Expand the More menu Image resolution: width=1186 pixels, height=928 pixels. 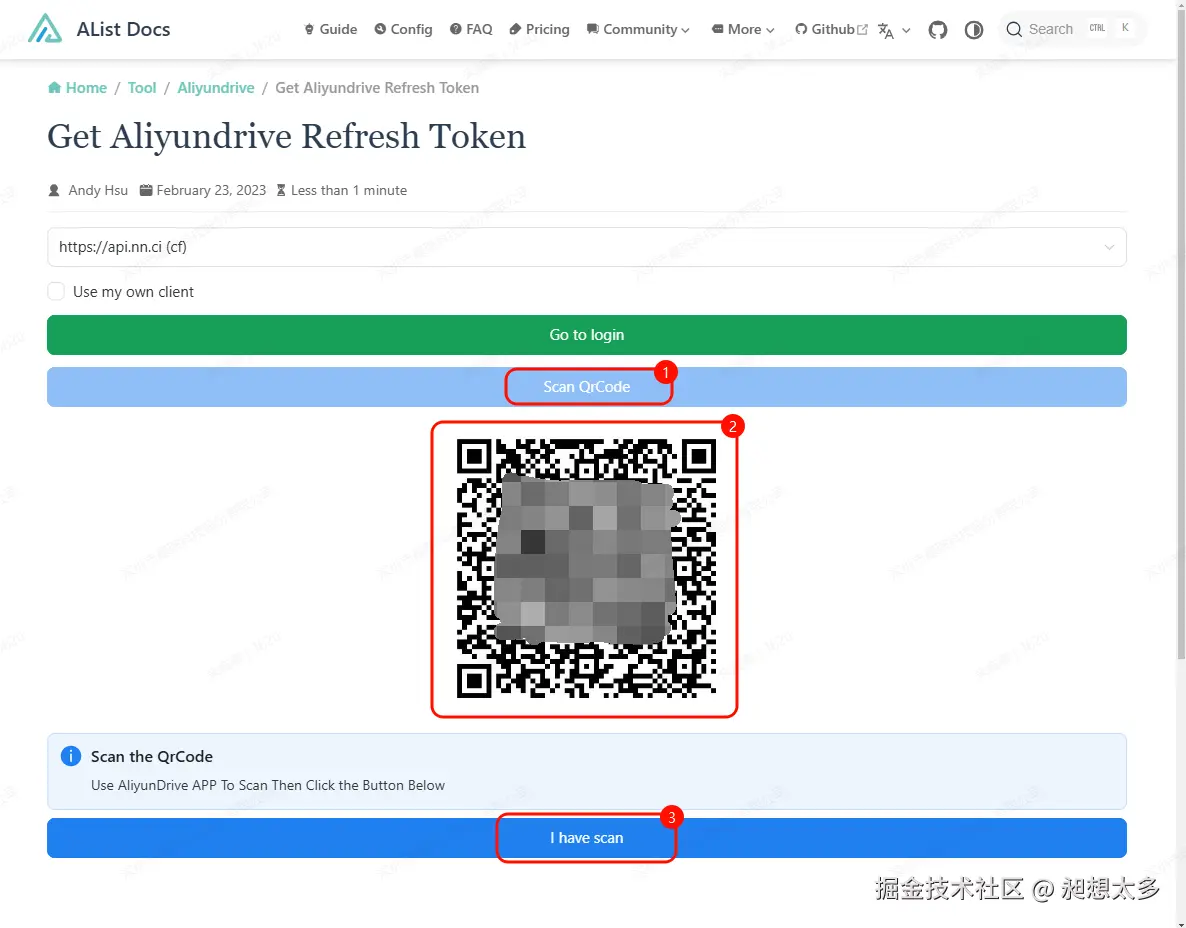(743, 29)
